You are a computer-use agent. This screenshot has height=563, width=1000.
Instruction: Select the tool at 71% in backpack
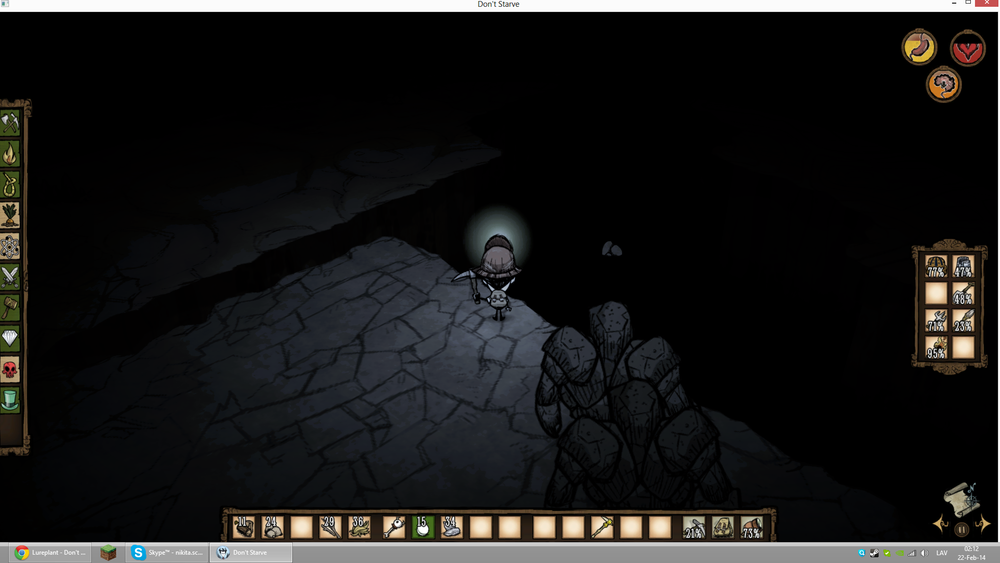[x=936, y=320]
